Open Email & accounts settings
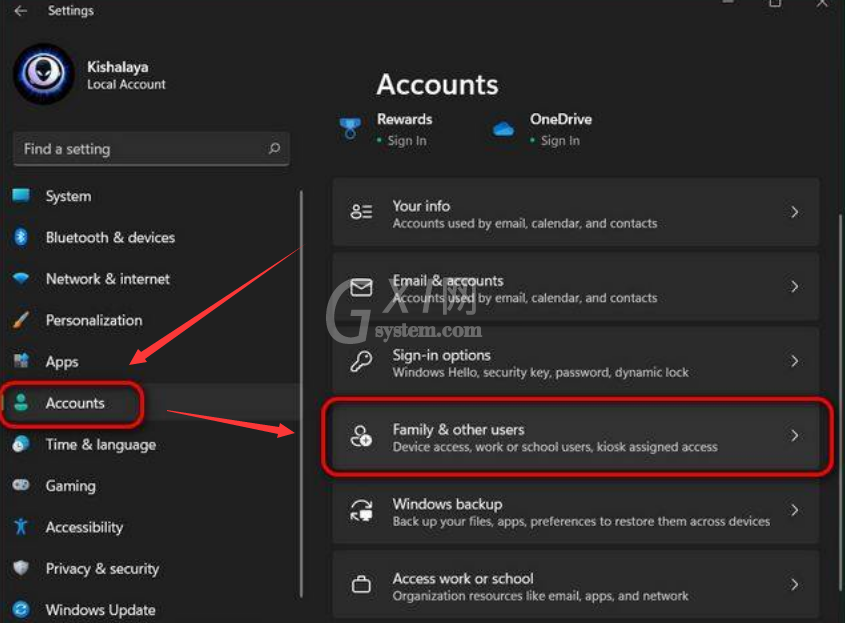 (576, 287)
